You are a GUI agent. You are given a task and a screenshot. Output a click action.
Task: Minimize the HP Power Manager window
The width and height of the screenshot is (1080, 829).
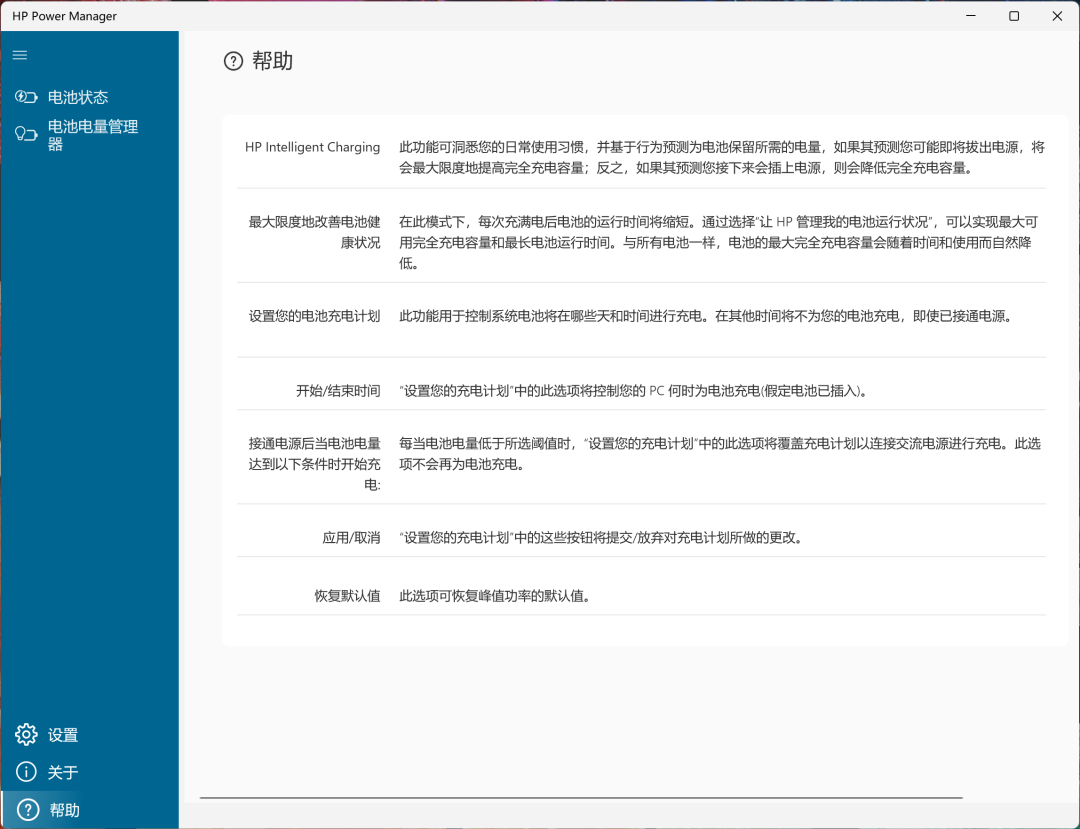pos(971,16)
